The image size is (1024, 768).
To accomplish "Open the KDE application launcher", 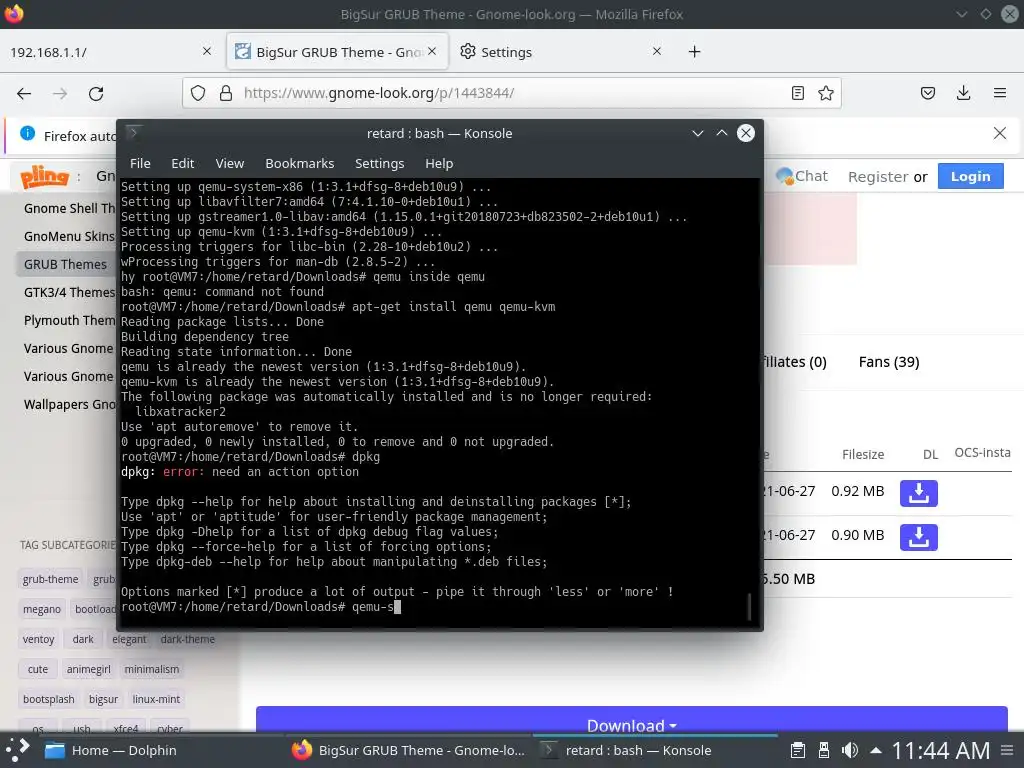I will (x=18, y=750).
